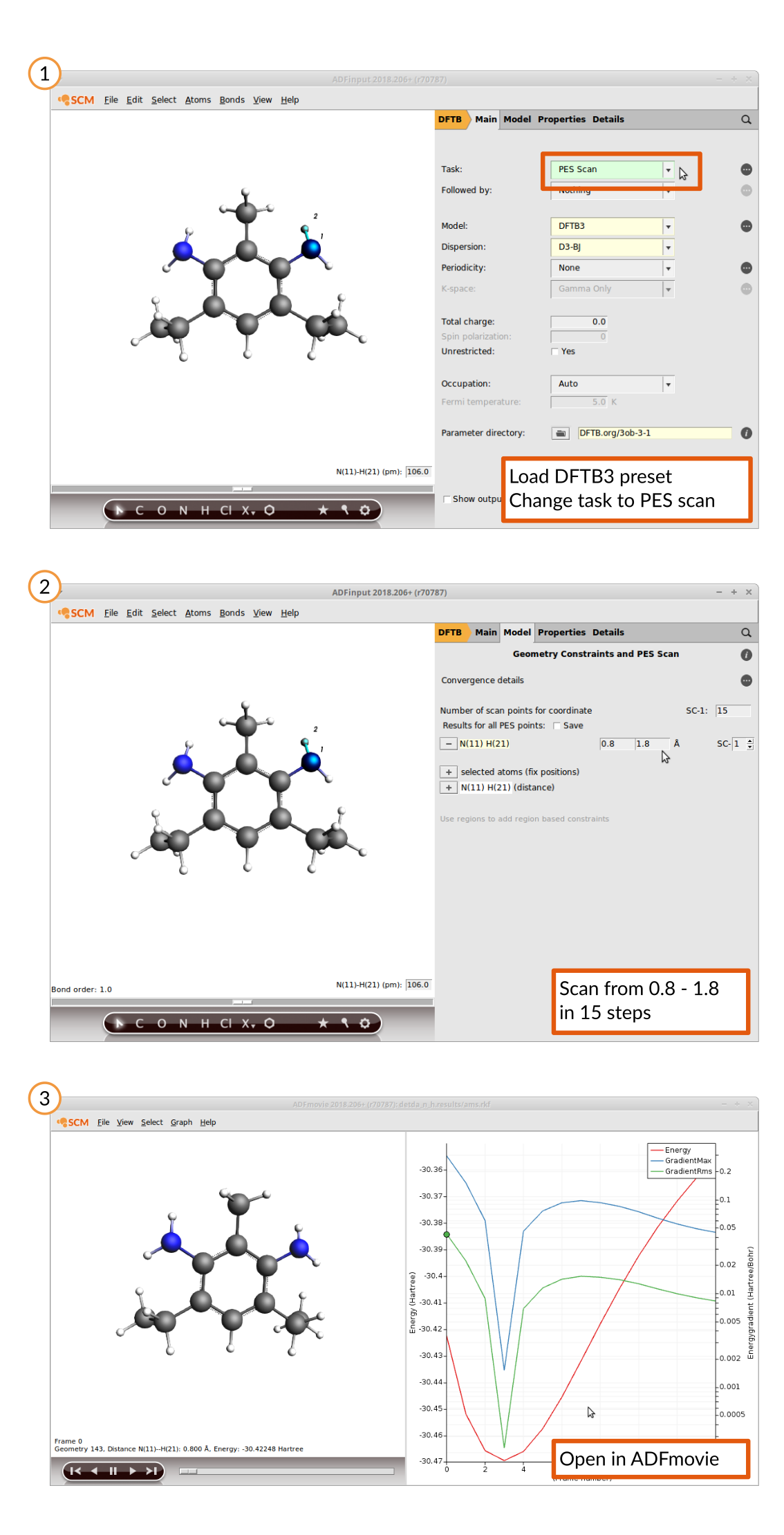
Task: Pick the Carbon (C) tool in the Geometry Constraints window
Action: tap(140, 1023)
